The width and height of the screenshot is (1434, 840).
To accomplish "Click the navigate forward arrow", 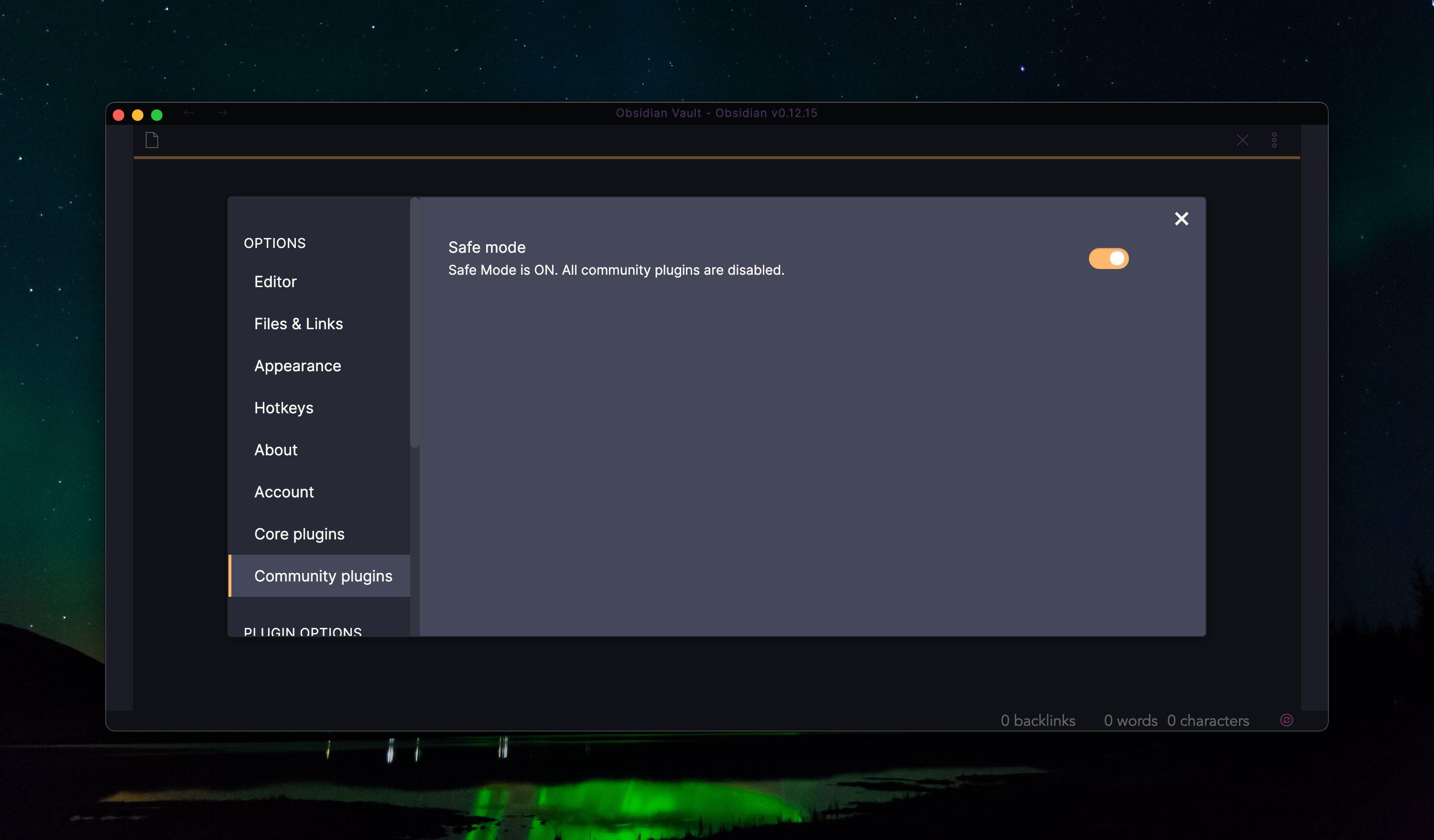I will click(222, 113).
